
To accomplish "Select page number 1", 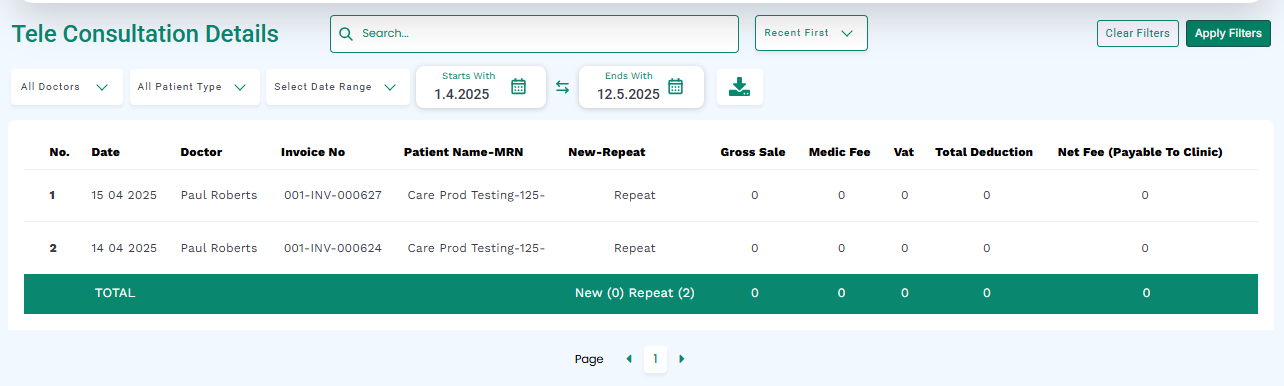I will point(655,359).
